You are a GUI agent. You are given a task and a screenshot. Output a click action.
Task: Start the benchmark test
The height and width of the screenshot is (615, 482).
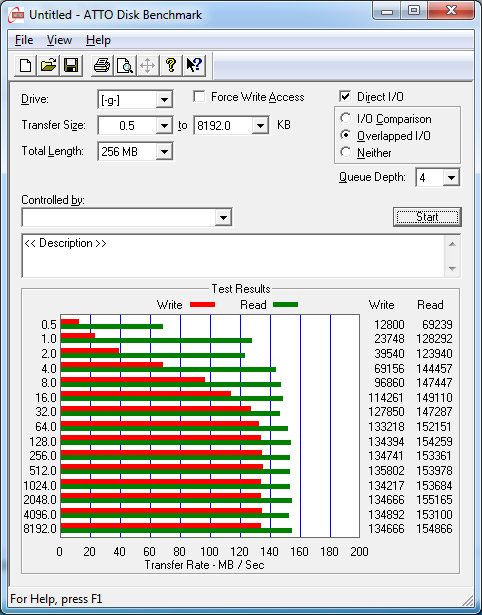pyautogui.click(x=427, y=217)
